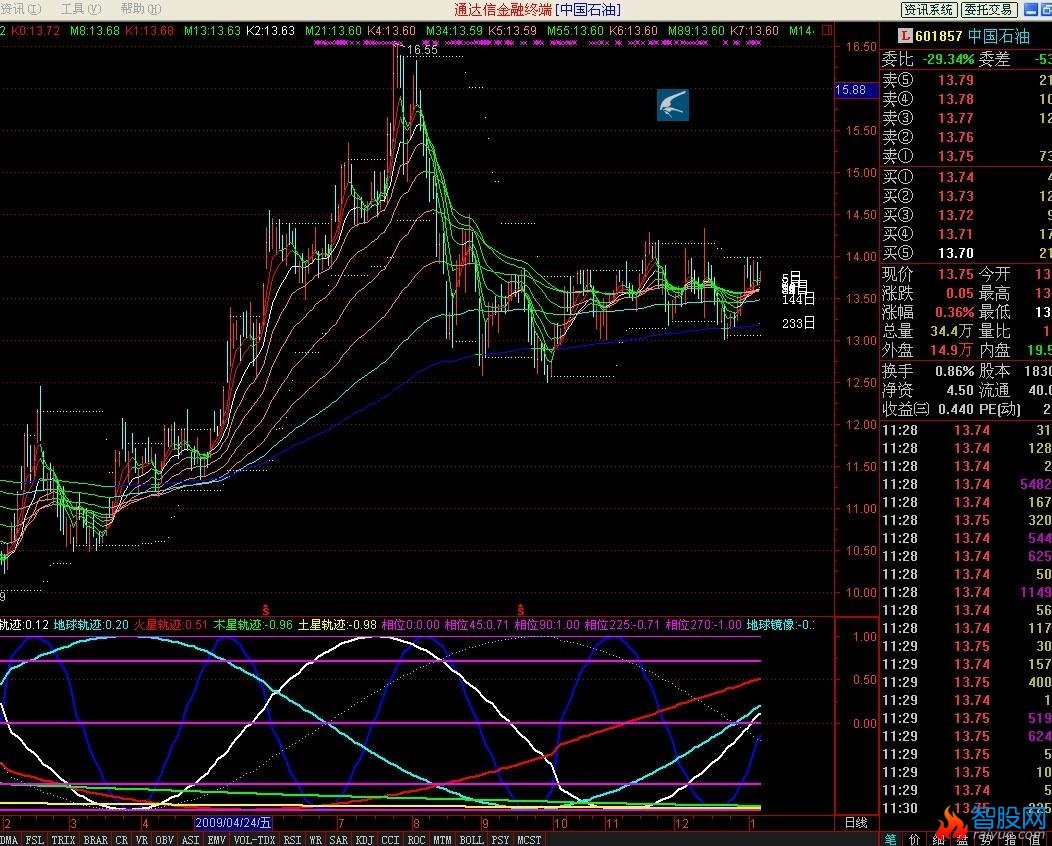The width and height of the screenshot is (1052, 846).
Task: Click the 卖③ price 13.77
Action: [x=955, y=118]
